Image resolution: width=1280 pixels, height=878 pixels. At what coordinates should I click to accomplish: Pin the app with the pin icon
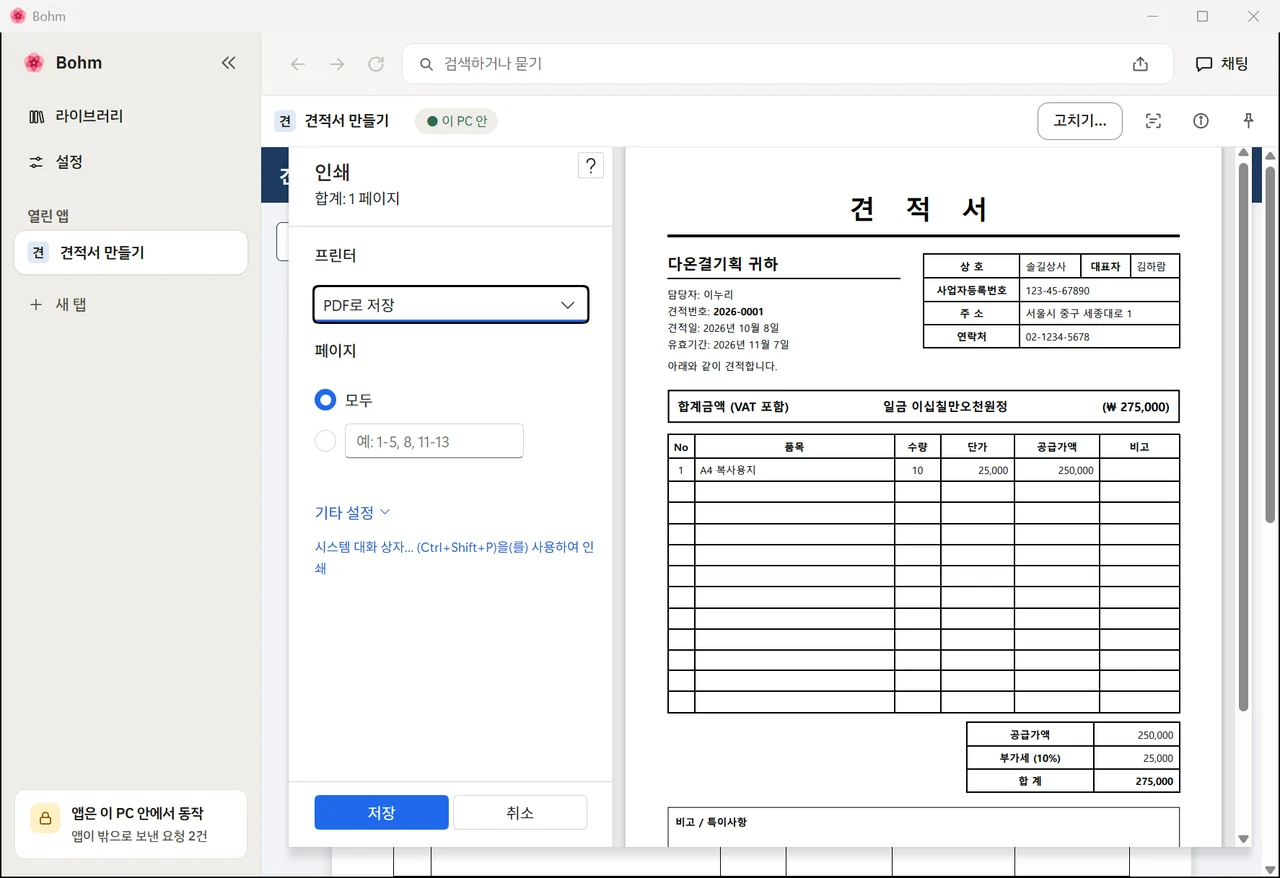pyautogui.click(x=1248, y=121)
